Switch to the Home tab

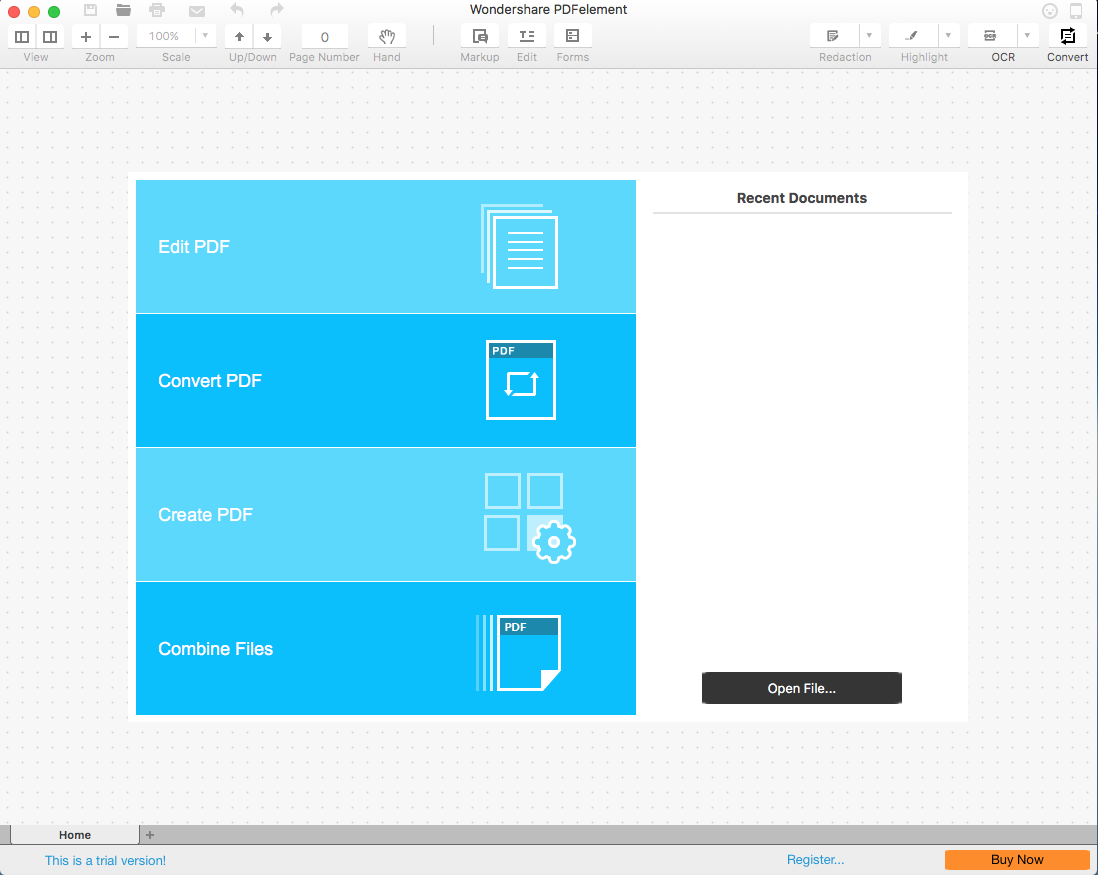pos(74,834)
